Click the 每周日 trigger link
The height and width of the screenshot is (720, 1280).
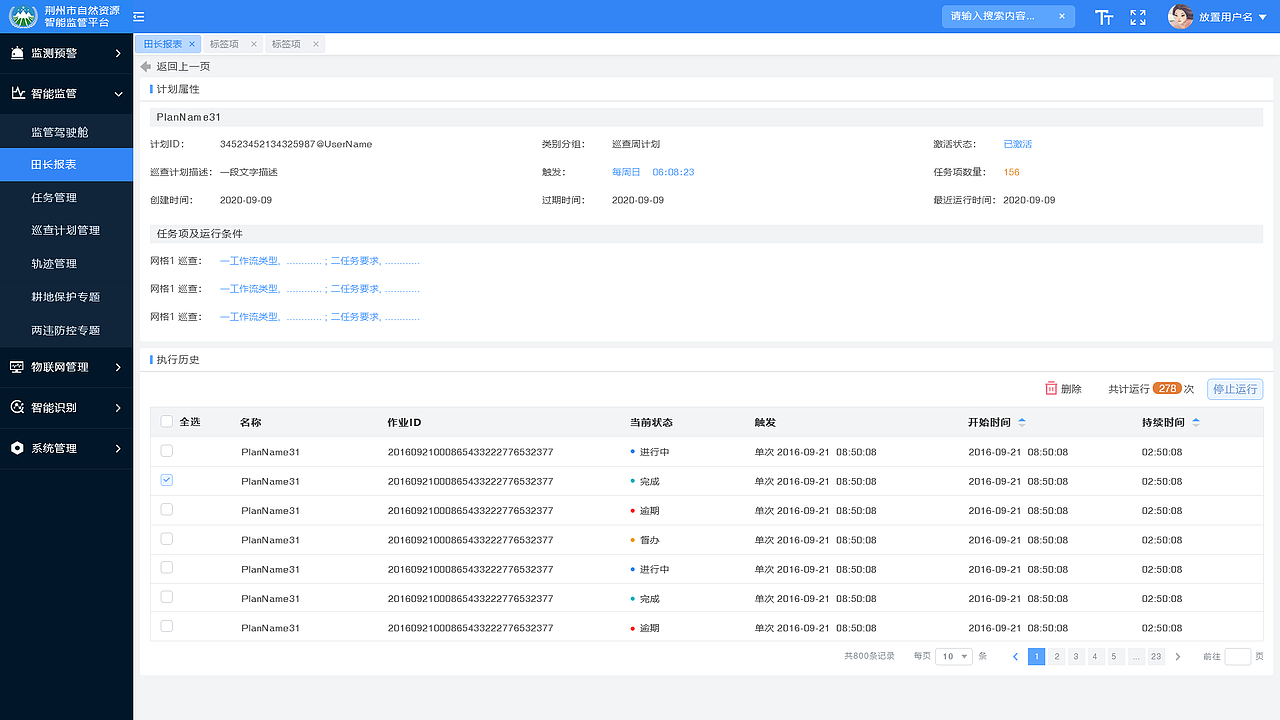[x=626, y=172]
